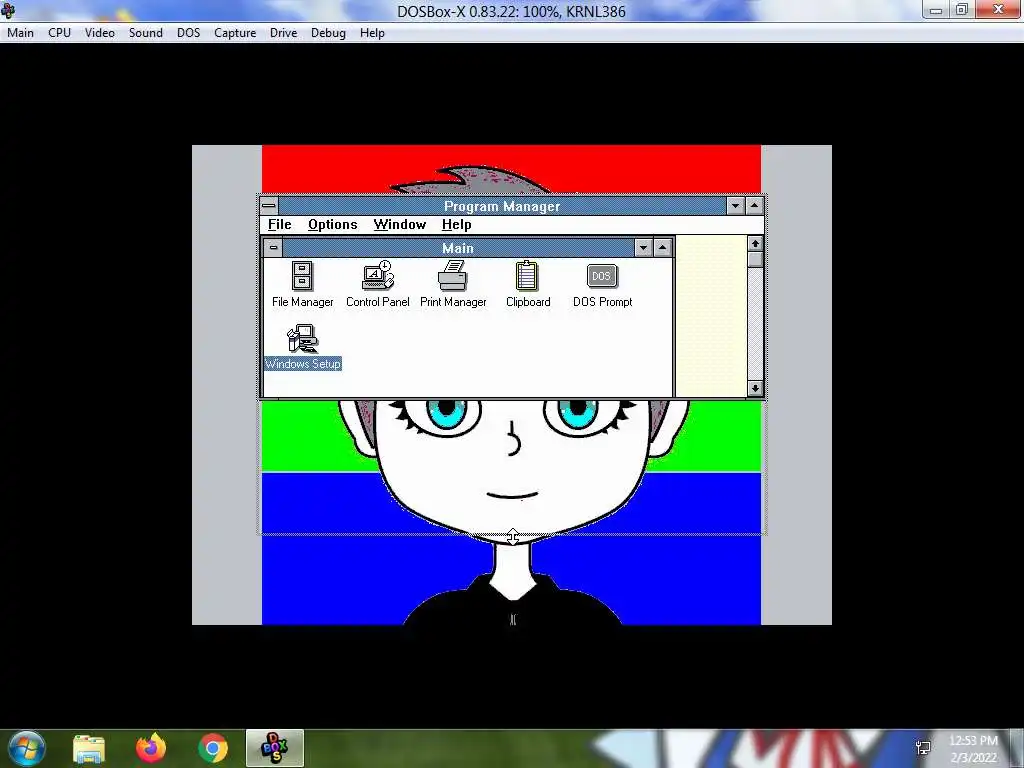Click the network tray icon

click(x=923, y=748)
